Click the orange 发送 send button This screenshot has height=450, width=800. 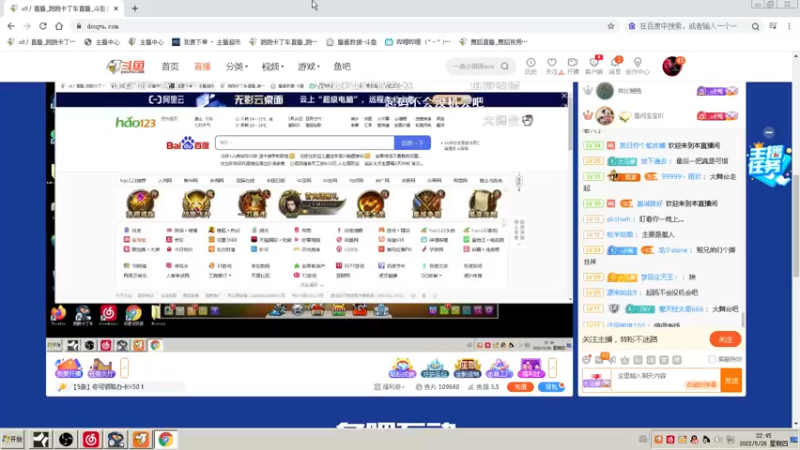(731, 380)
